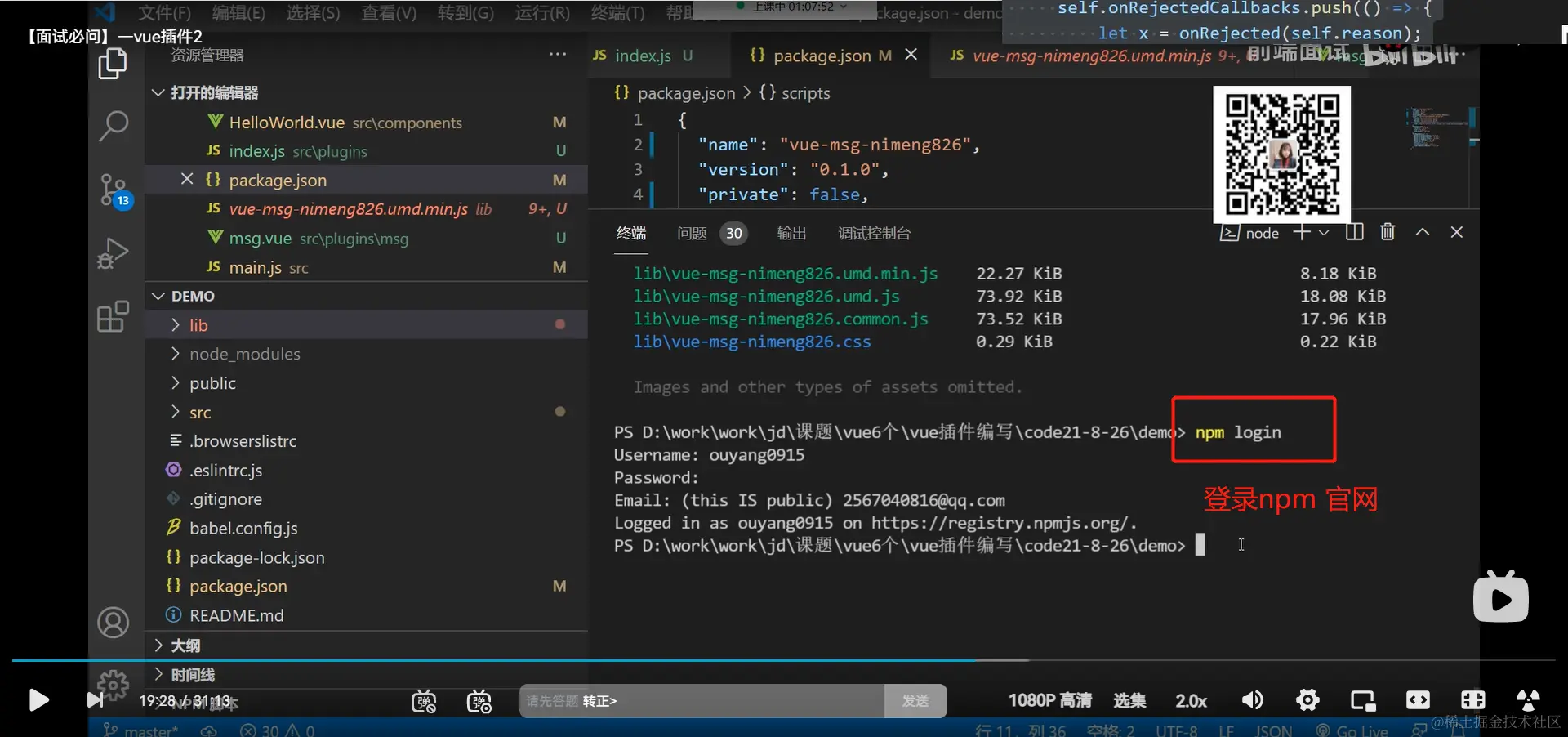This screenshot has width=1568, height=737.
Task: Open the Explorer view in the activity bar
Action: [113, 64]
